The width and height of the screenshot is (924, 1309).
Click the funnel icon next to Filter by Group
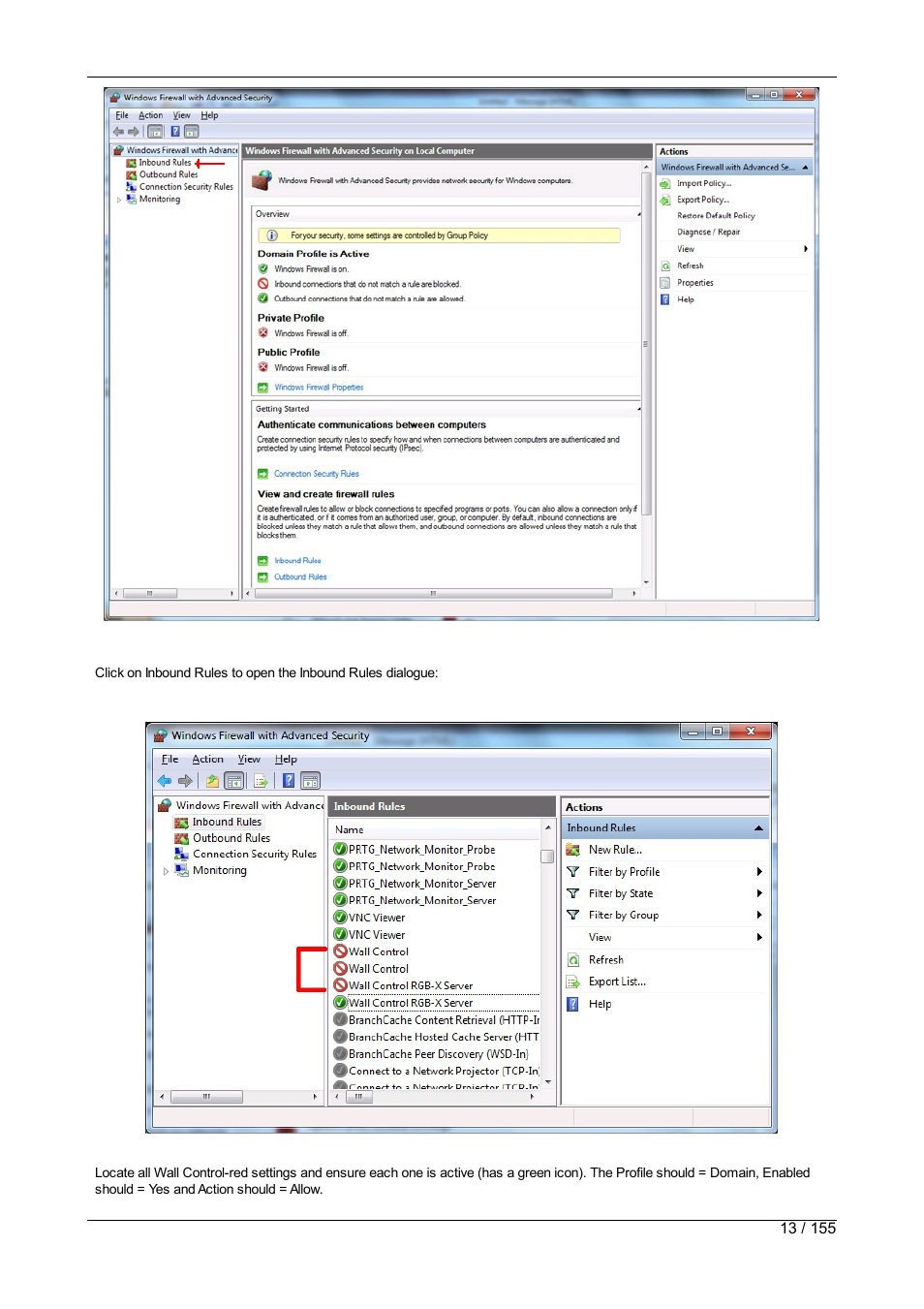572,915
